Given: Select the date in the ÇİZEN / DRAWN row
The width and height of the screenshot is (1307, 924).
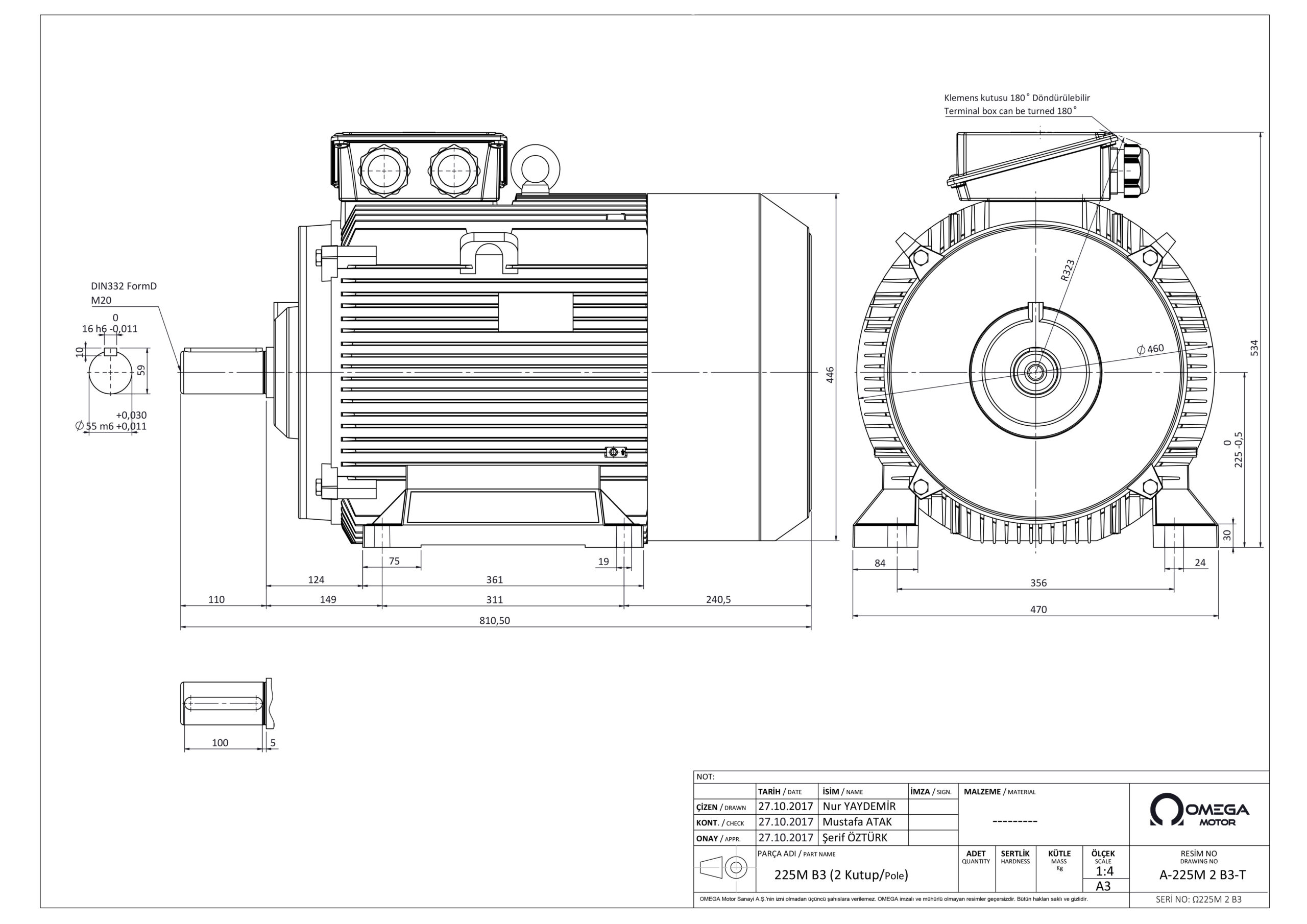Looking at the screenshot, I should point(786,806).
